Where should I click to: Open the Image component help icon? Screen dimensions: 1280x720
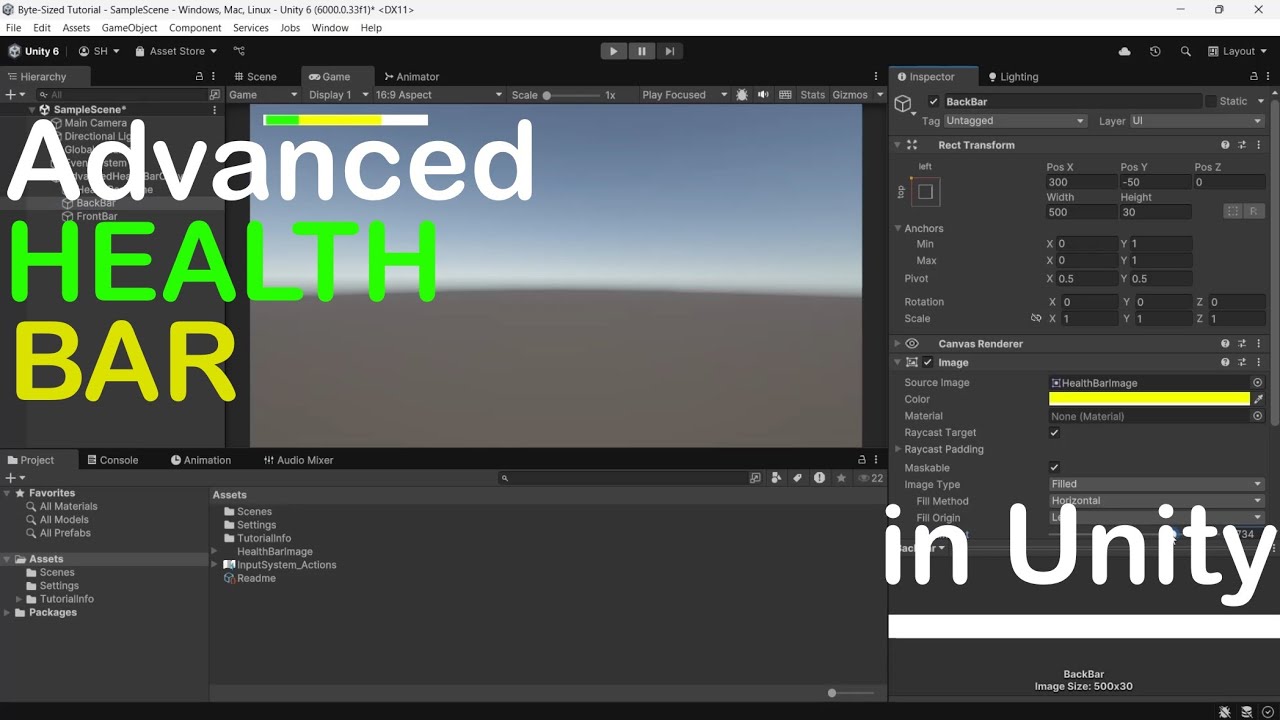click(x=1225, y=363)
